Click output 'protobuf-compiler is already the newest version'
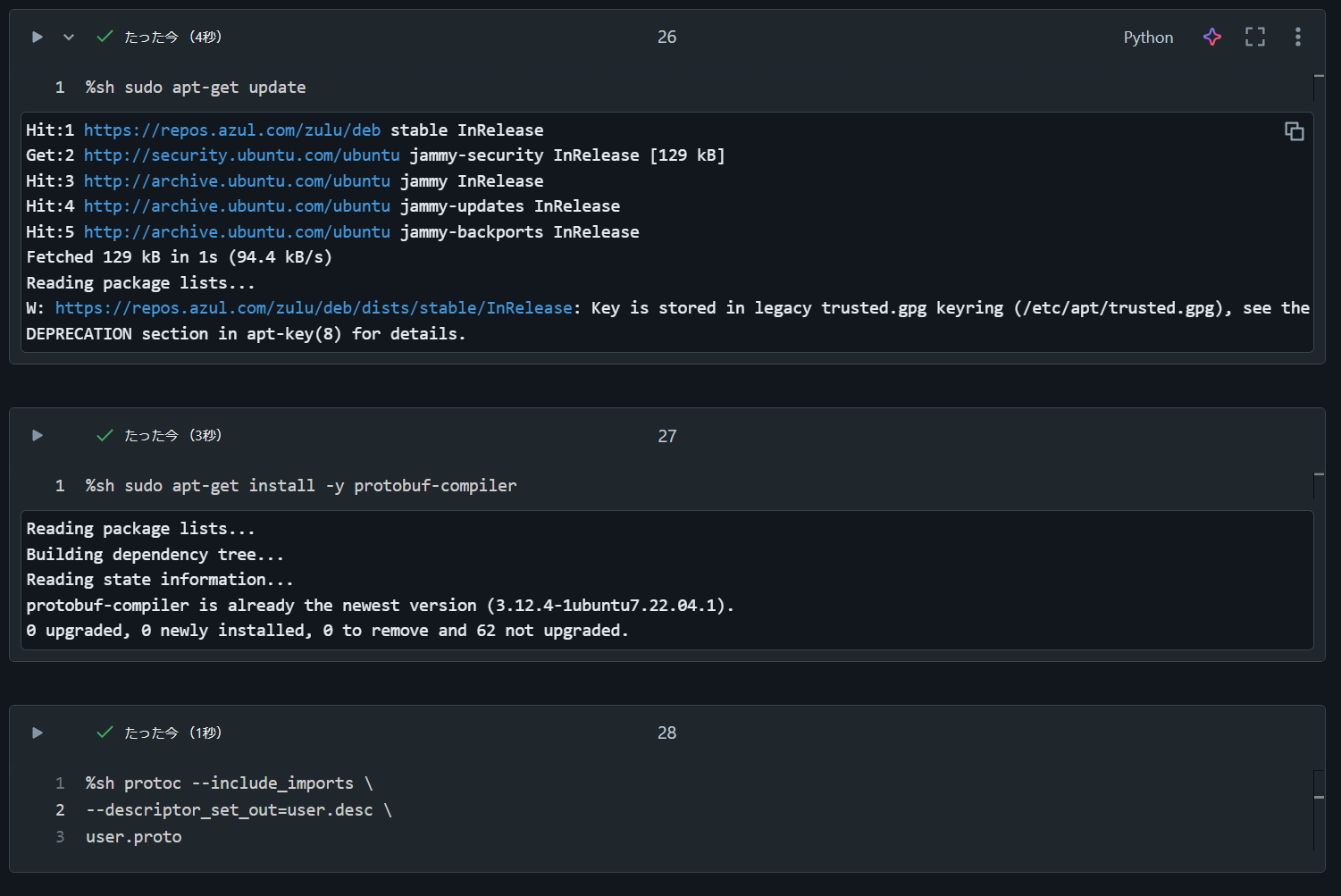 pos(380,606)
